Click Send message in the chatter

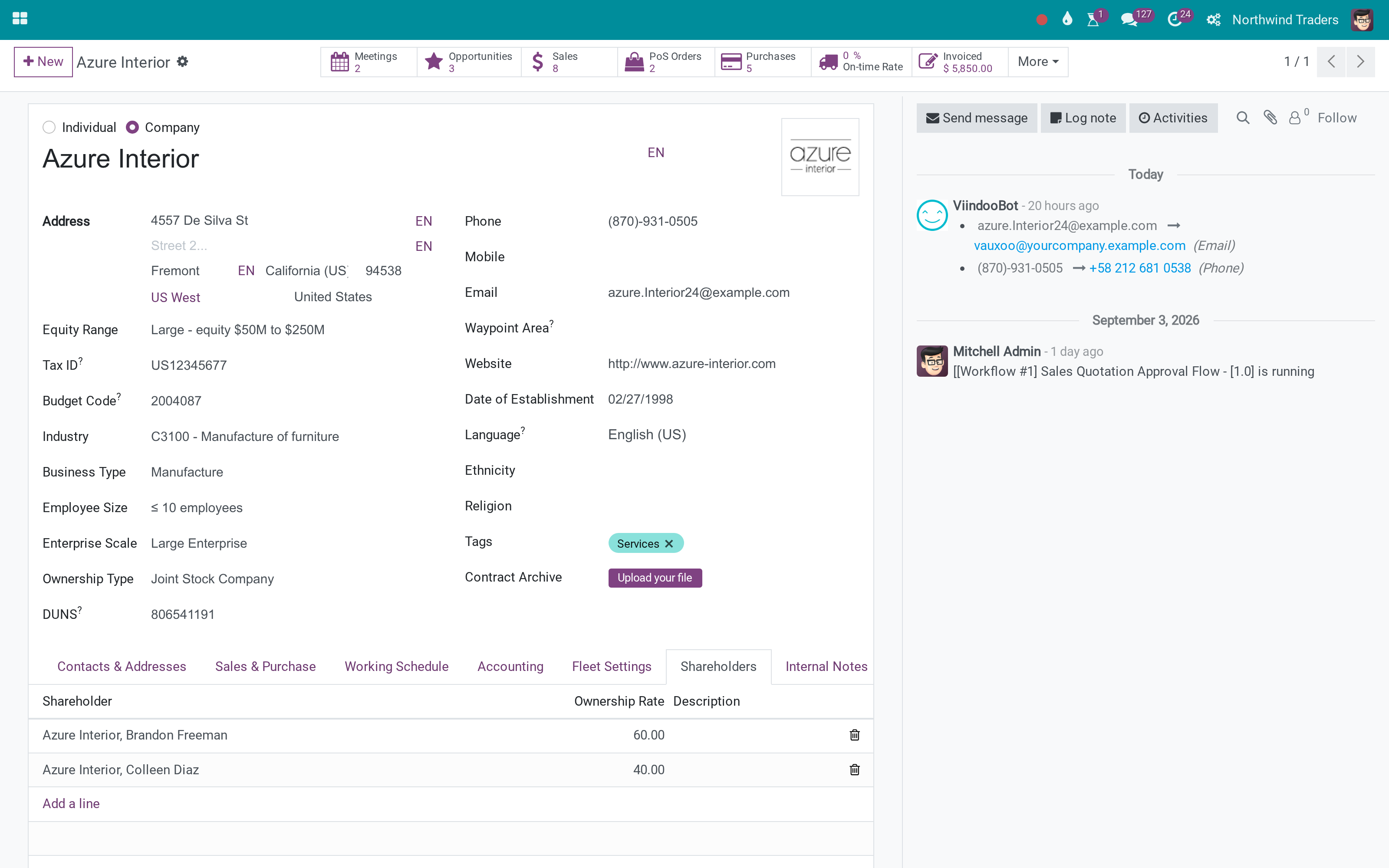click(977, 118)
